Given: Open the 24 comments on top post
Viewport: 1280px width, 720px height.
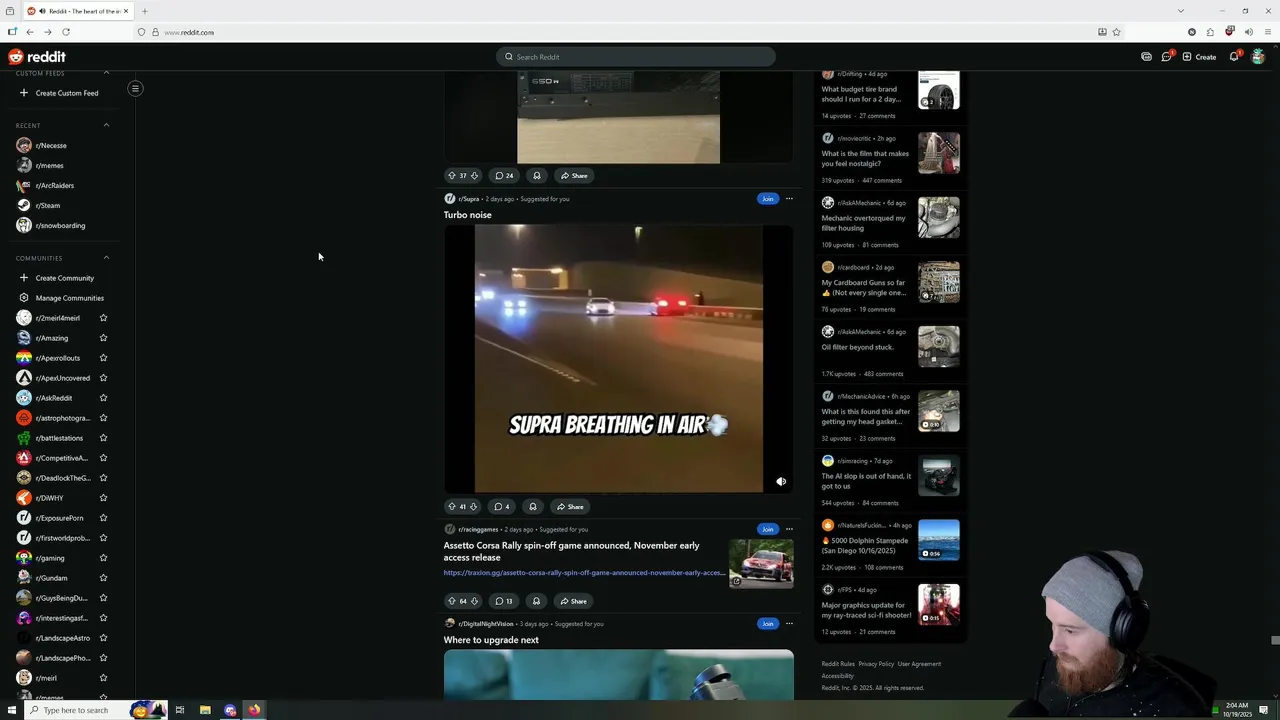Looking at the screenshot, I should [504, 176].
